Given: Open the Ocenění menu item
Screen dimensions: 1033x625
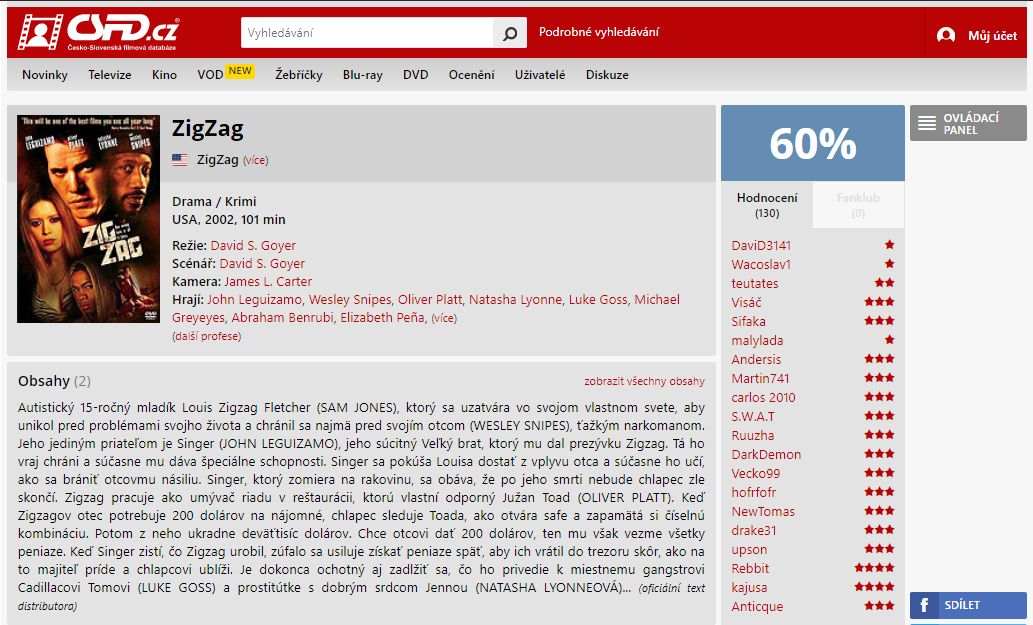Looking at the screenshot, I should pyautogui.click(x=472, y=74).
